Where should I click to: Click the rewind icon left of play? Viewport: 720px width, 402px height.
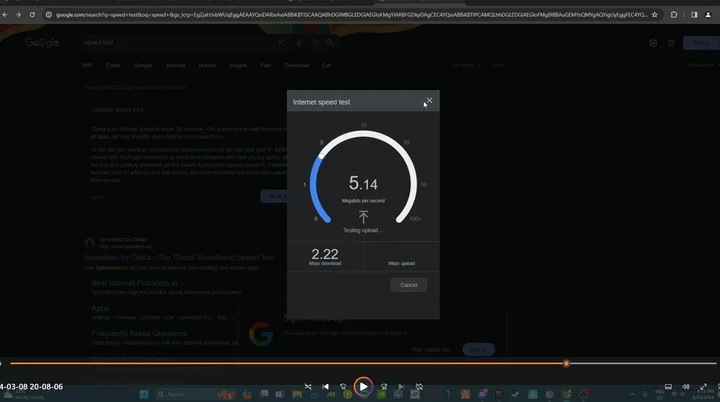point(344,386)
